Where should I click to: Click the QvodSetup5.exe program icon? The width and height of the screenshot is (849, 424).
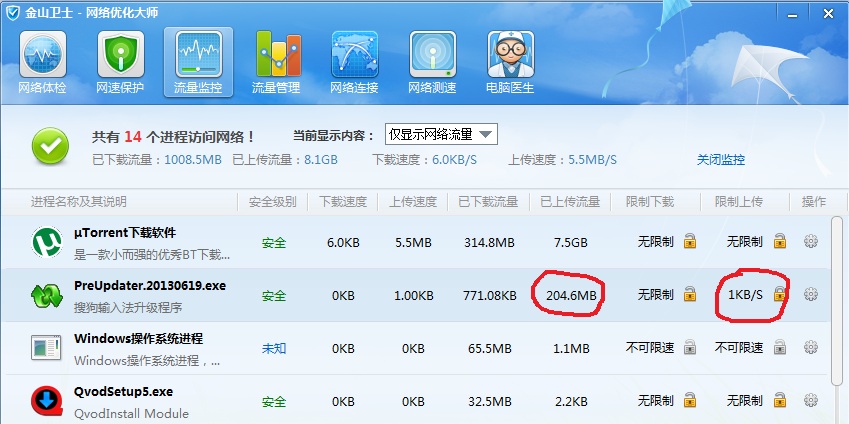(x=47, y=401)
